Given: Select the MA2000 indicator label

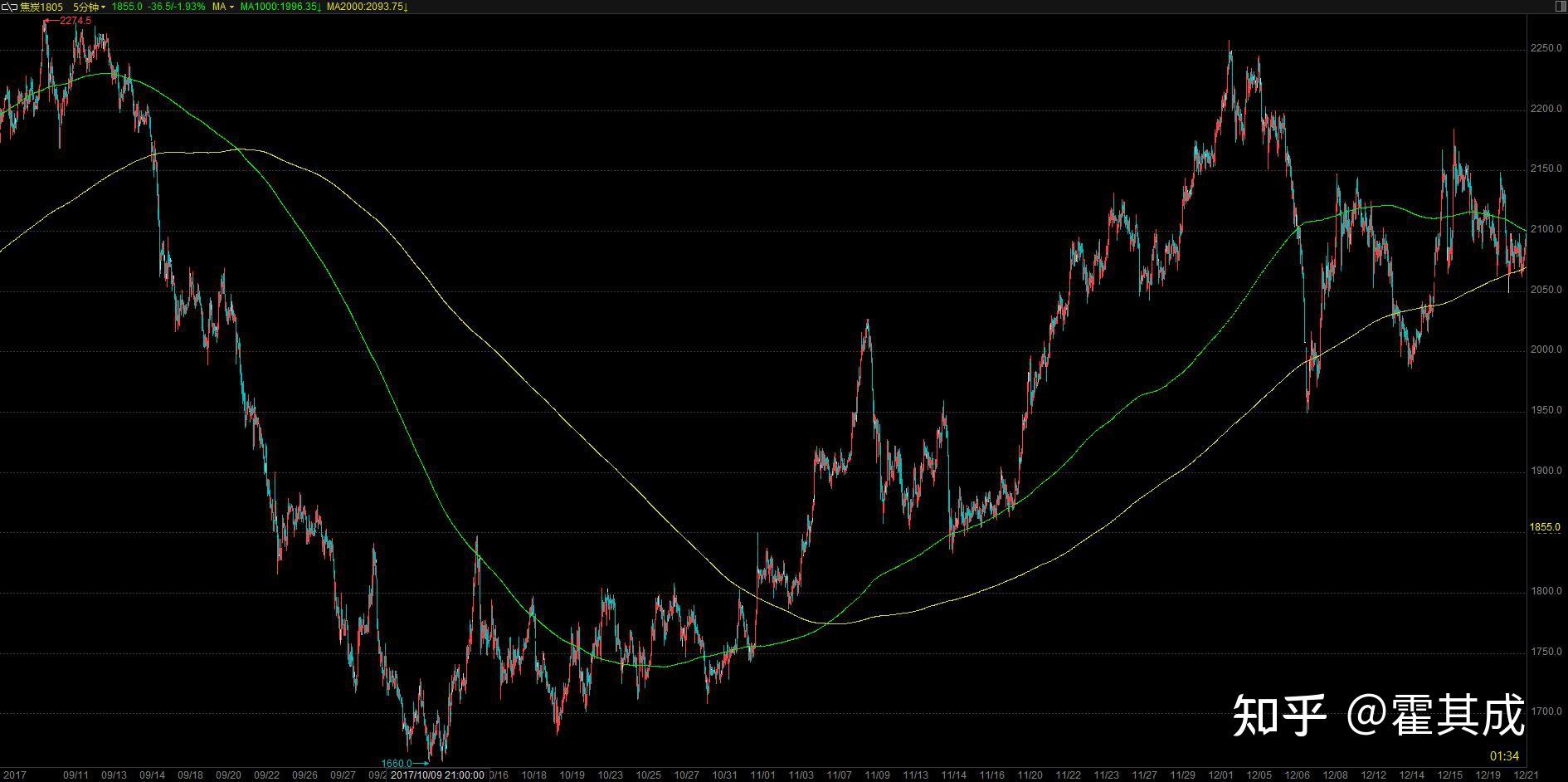Looking at the screenshot, I should click(x=367, y=7).
